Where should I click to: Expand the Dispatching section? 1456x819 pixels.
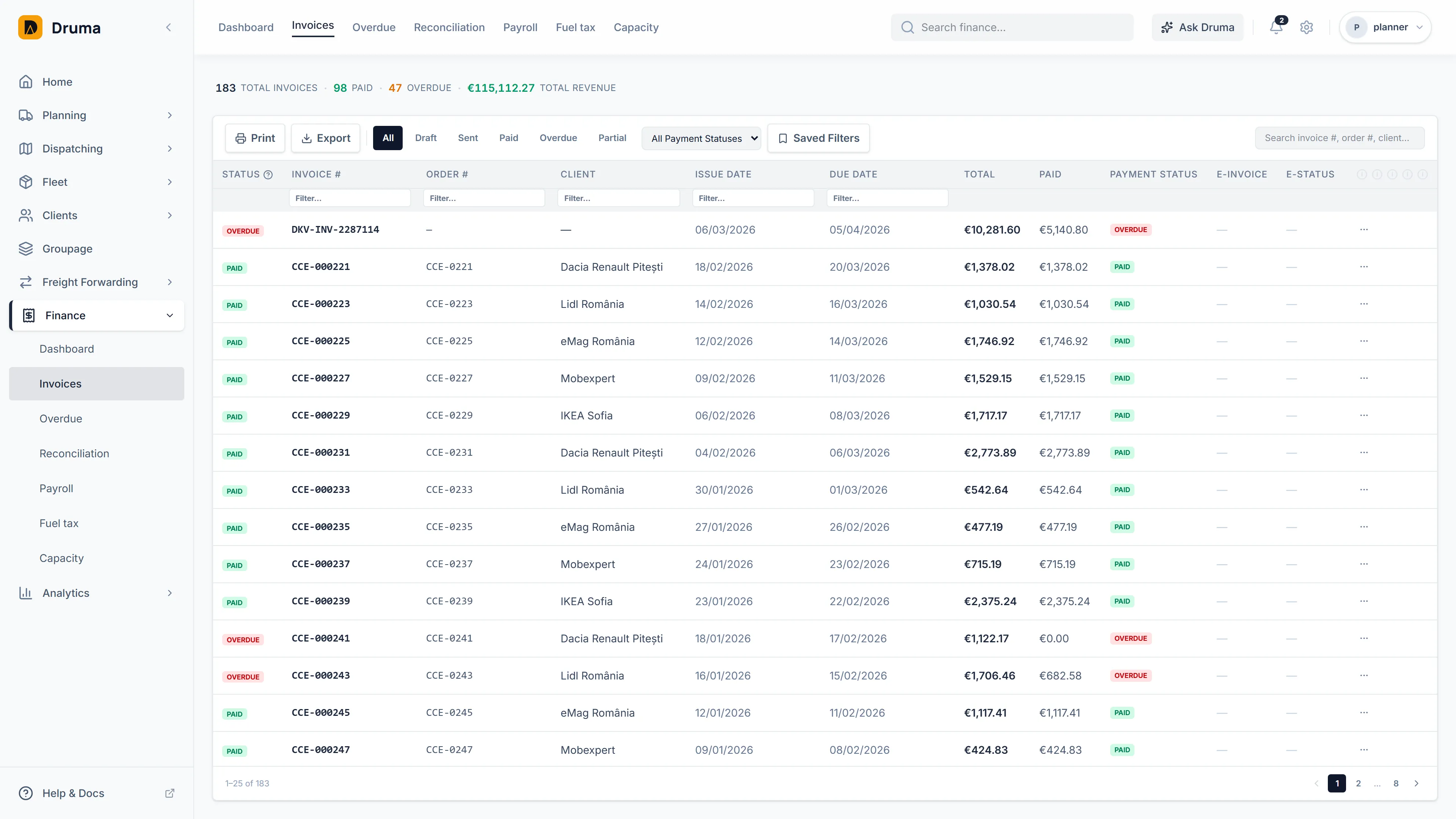point(169,149)
